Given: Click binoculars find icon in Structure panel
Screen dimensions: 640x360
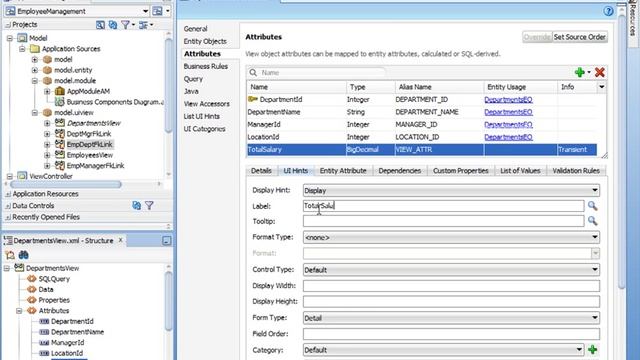Looking at the screenshot, I should (x=23, y=255).
